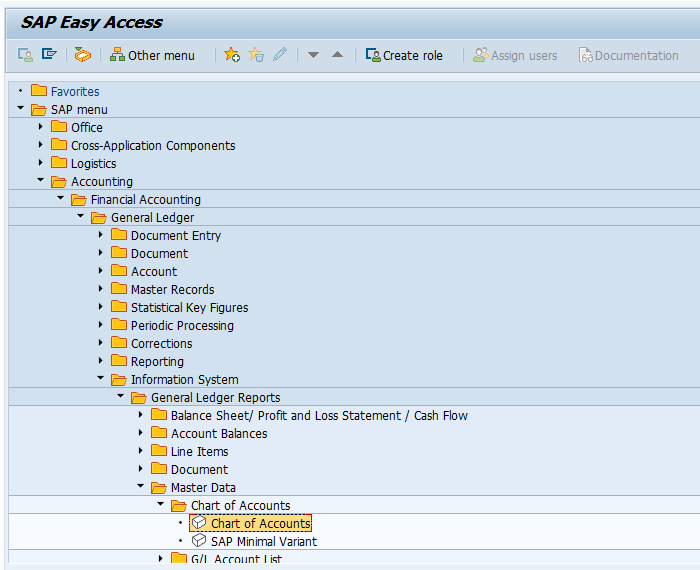Click Delete Favorites star icon
The width and height of the screenshot is (700, 570).
point(256,55)
